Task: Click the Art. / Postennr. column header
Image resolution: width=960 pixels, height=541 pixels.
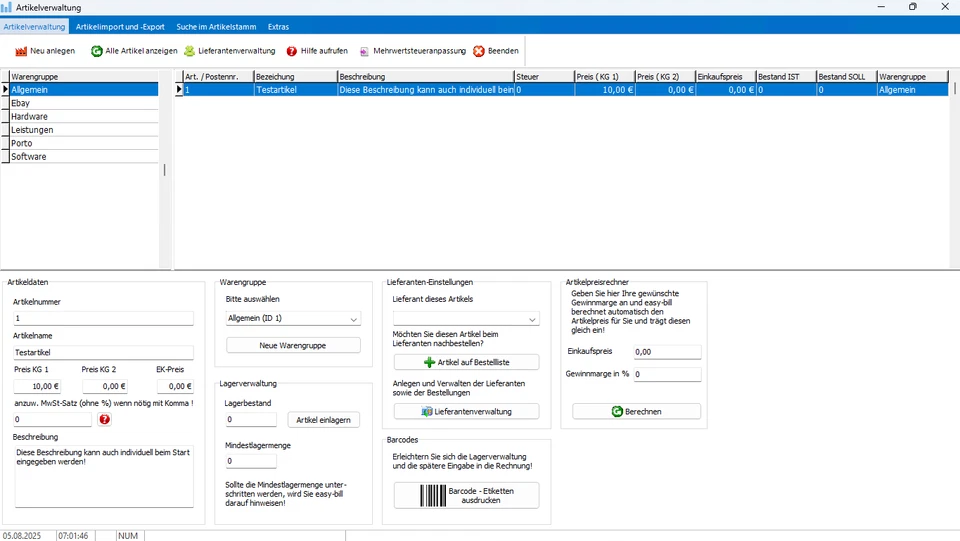Action: tap(219, 76)
